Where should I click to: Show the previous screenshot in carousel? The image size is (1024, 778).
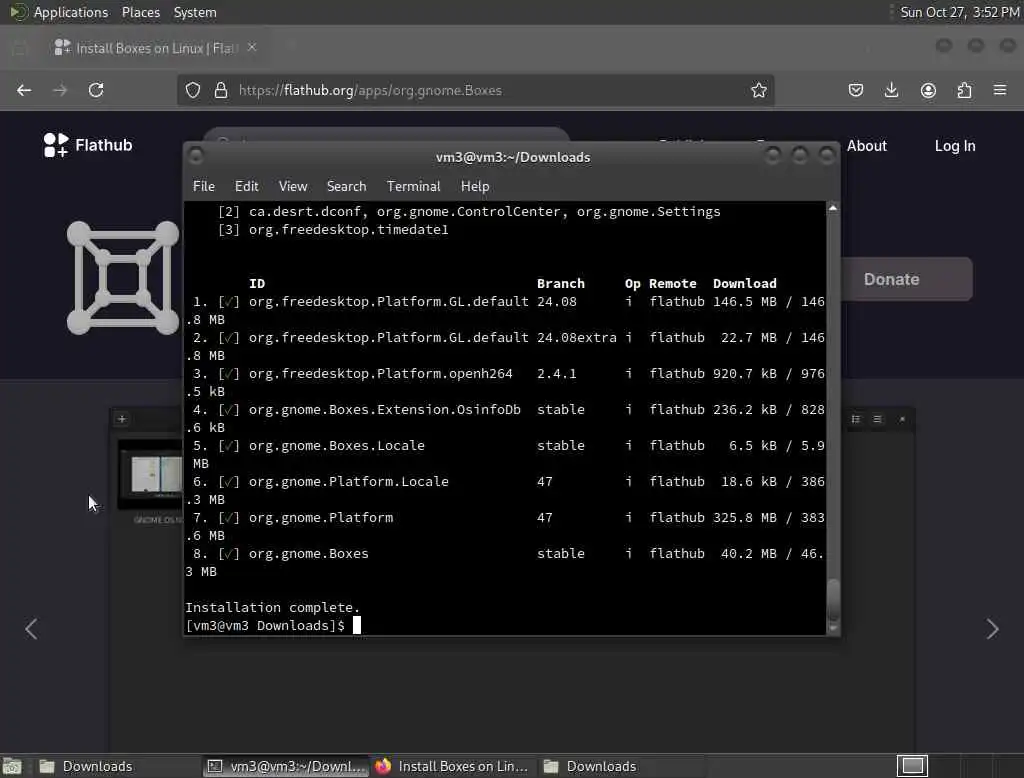click(31, 629)
